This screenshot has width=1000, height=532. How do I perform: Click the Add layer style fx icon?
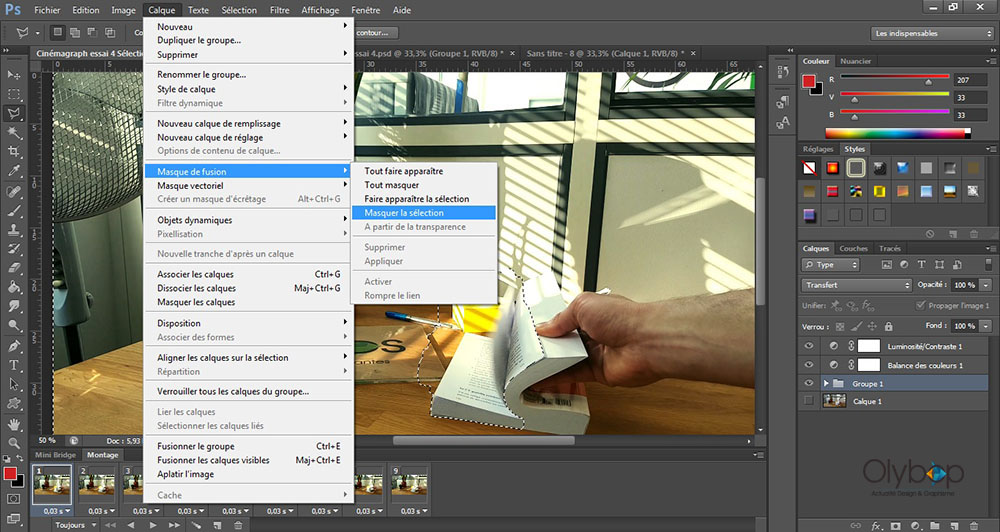click(876, 526)
